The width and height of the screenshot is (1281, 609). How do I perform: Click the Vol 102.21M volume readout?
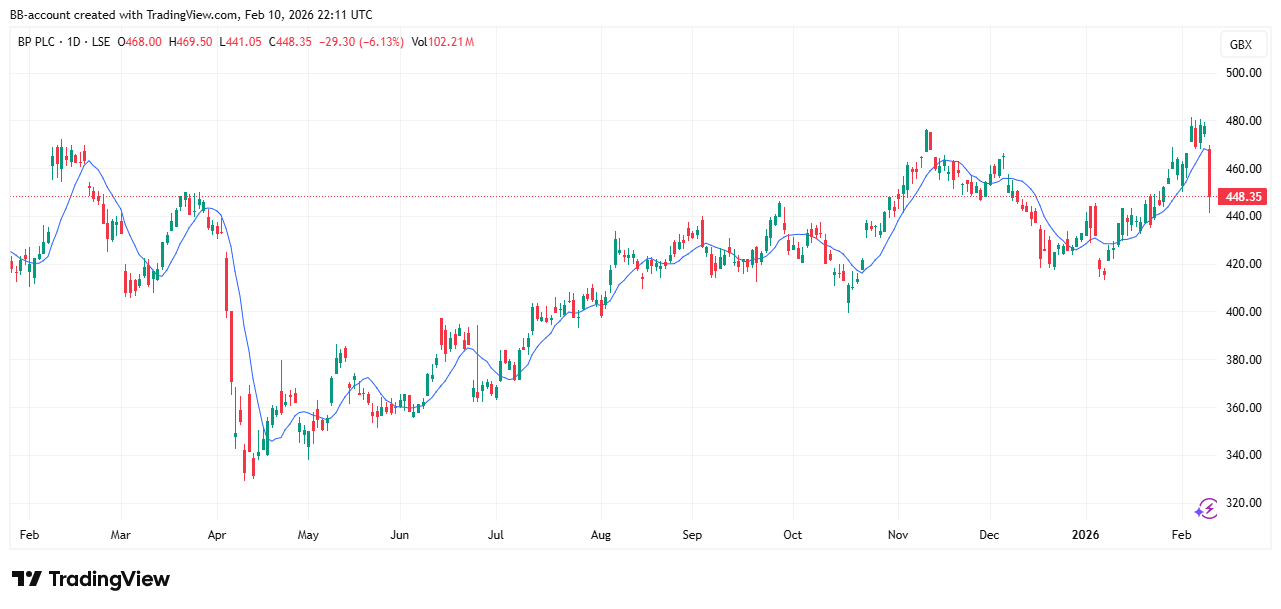click(442, 42)
